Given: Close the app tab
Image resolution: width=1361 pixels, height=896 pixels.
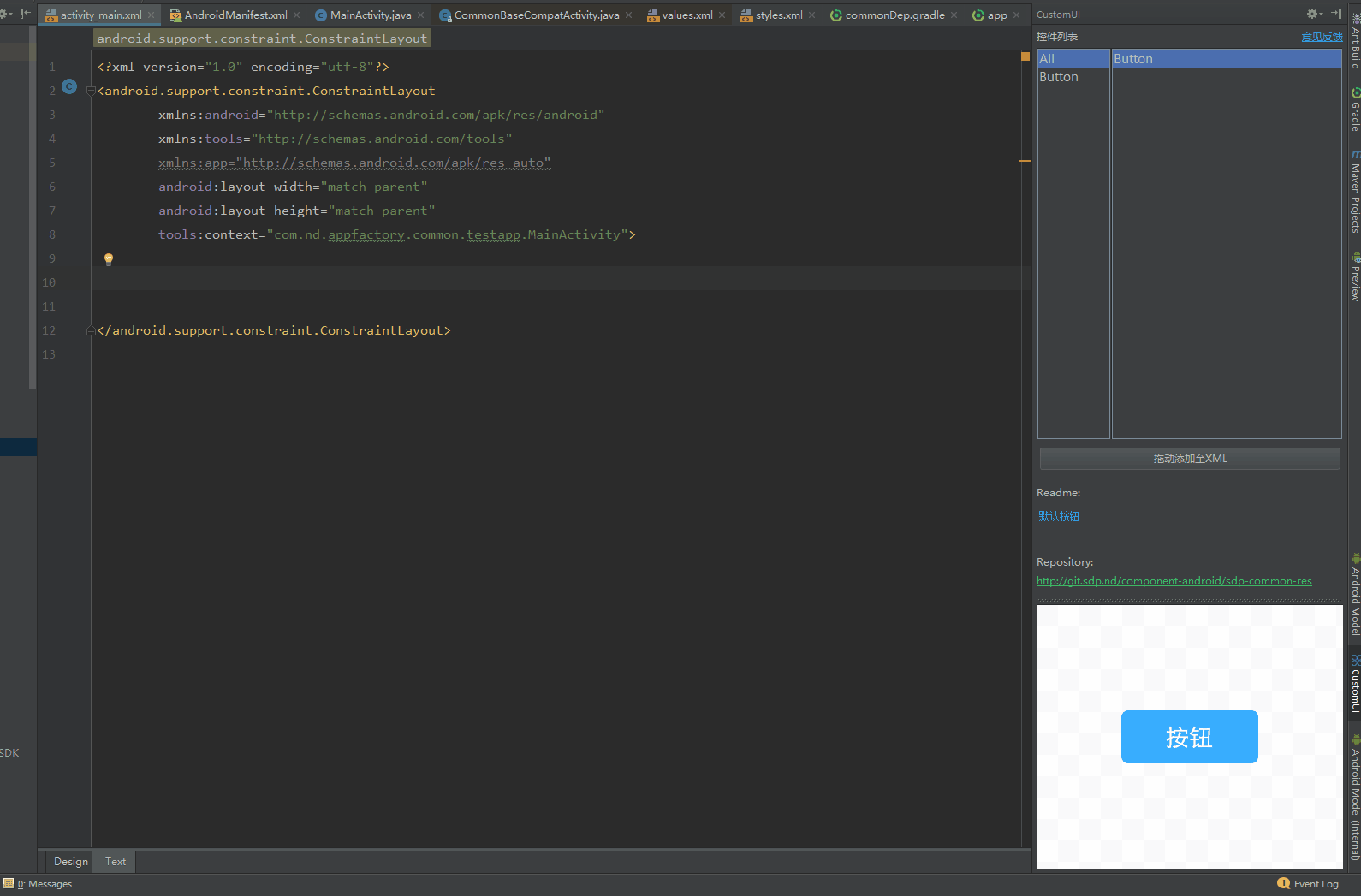Looking at the screenshot, I should (x=1017, y=15).
